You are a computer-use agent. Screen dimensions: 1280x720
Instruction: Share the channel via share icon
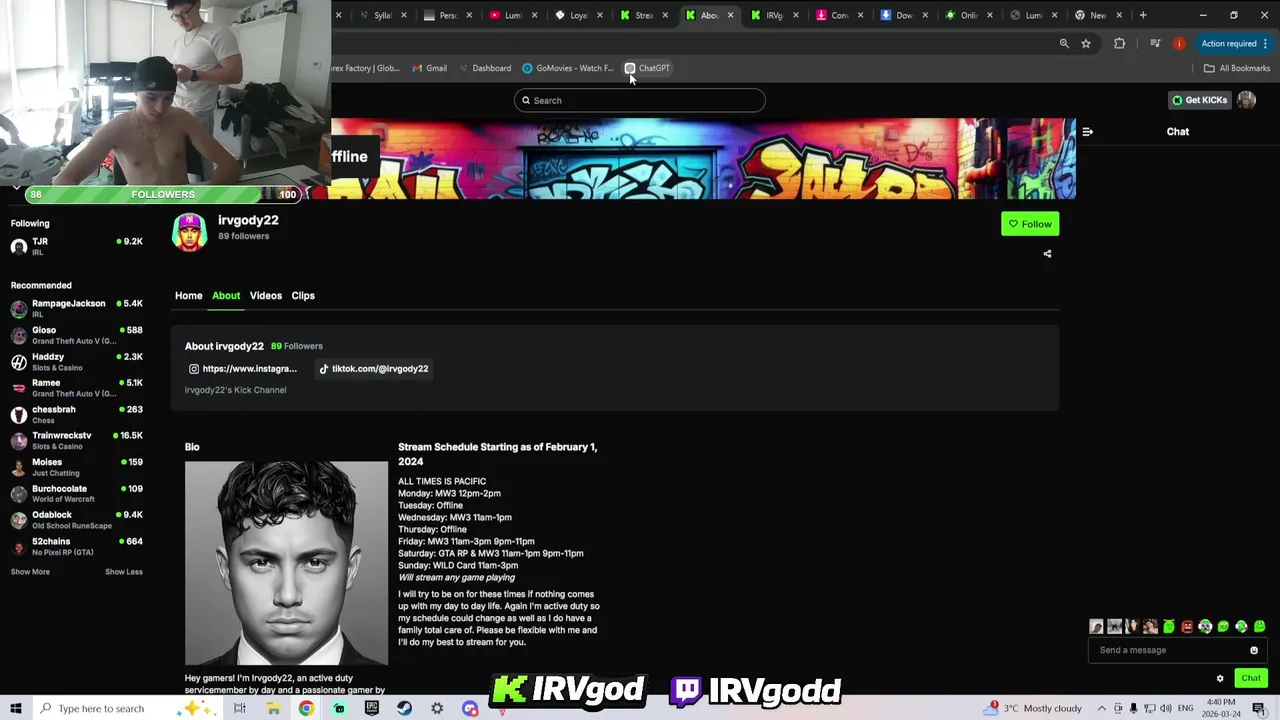point(1047,254)
